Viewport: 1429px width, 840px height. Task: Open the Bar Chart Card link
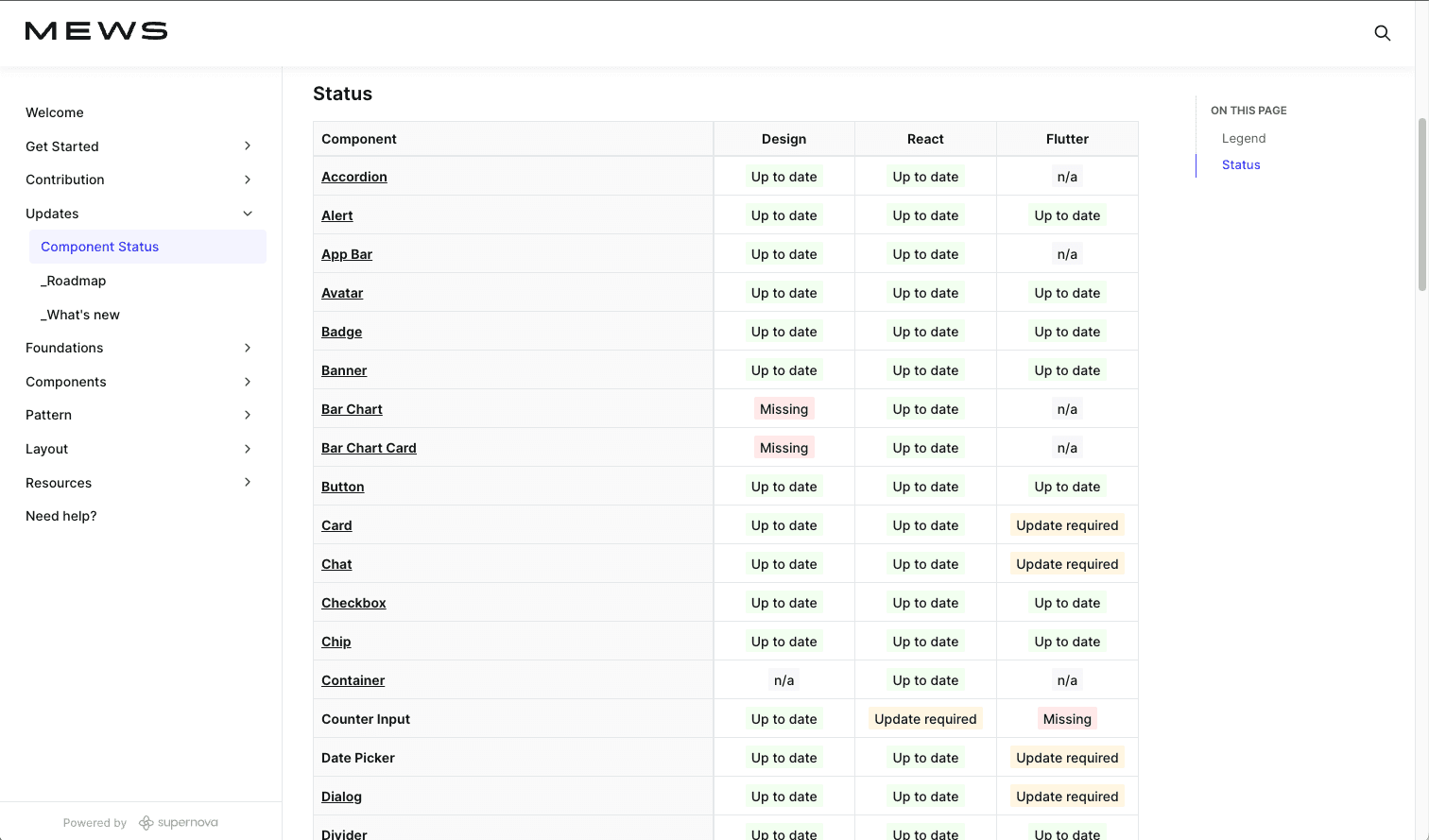[369, 448]
